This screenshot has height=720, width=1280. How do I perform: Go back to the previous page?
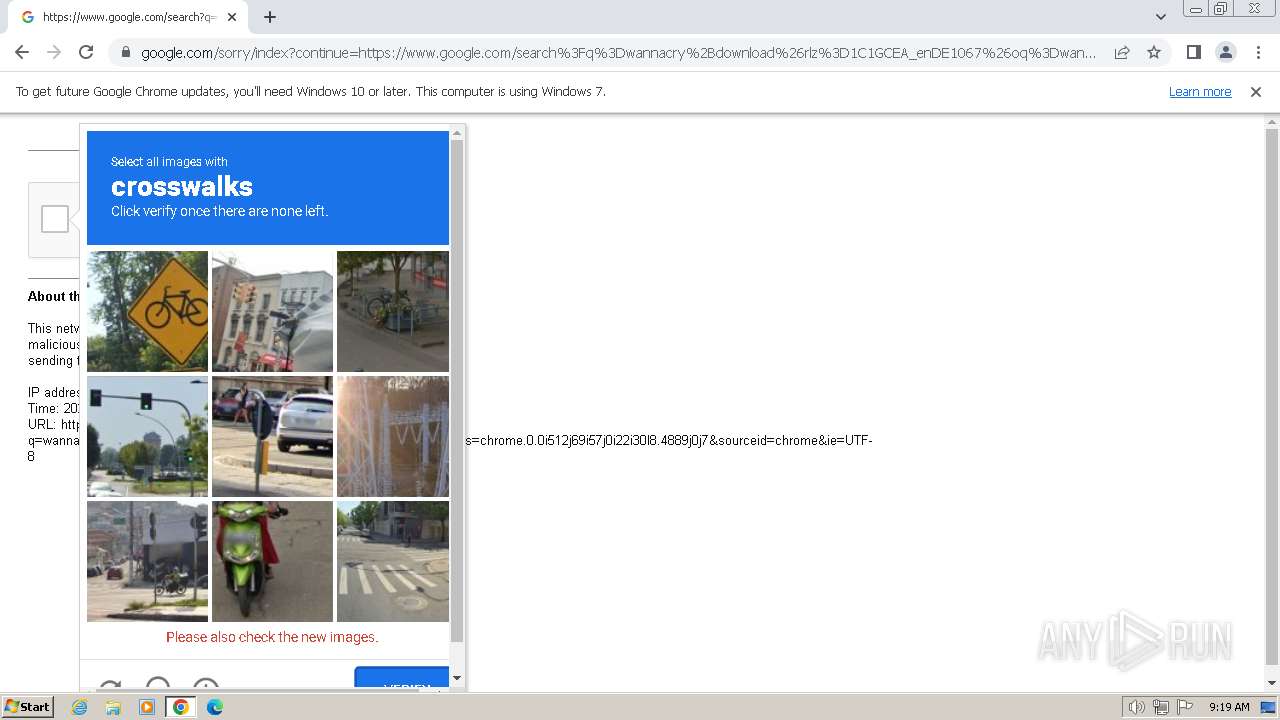coord(22,52)
